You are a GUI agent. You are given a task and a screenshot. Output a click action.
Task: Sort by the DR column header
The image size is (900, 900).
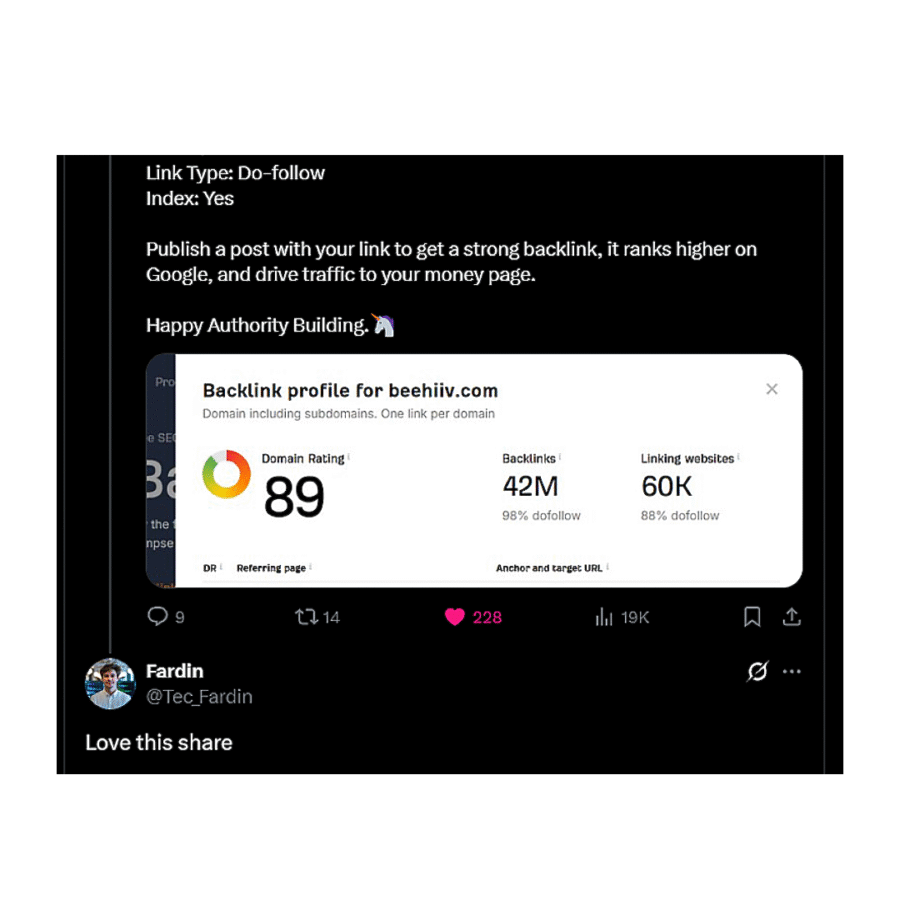click(210, 568)
